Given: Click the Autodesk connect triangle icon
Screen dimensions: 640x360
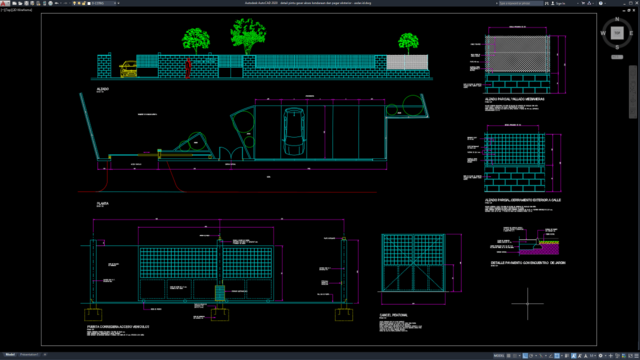Looking at the screenshot, I should [x=589, y=3].
